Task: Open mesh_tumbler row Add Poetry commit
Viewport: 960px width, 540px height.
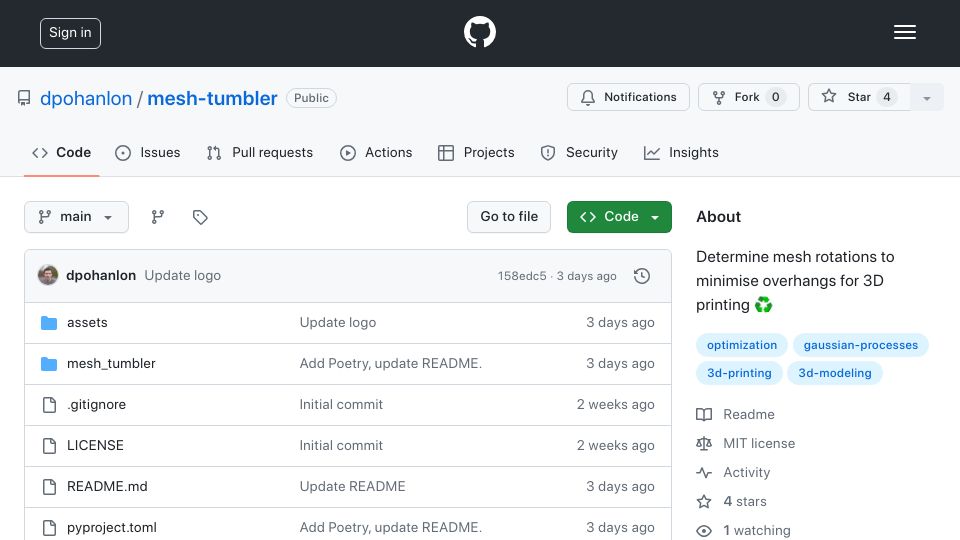Action: point(391,364)
